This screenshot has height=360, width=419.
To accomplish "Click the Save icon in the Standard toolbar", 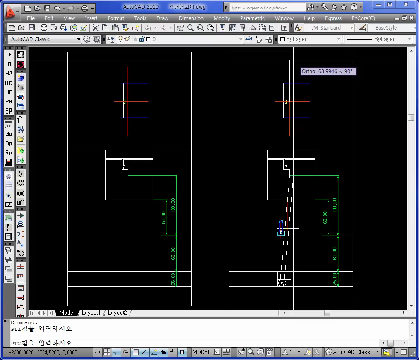I will (x=32, y=28).
